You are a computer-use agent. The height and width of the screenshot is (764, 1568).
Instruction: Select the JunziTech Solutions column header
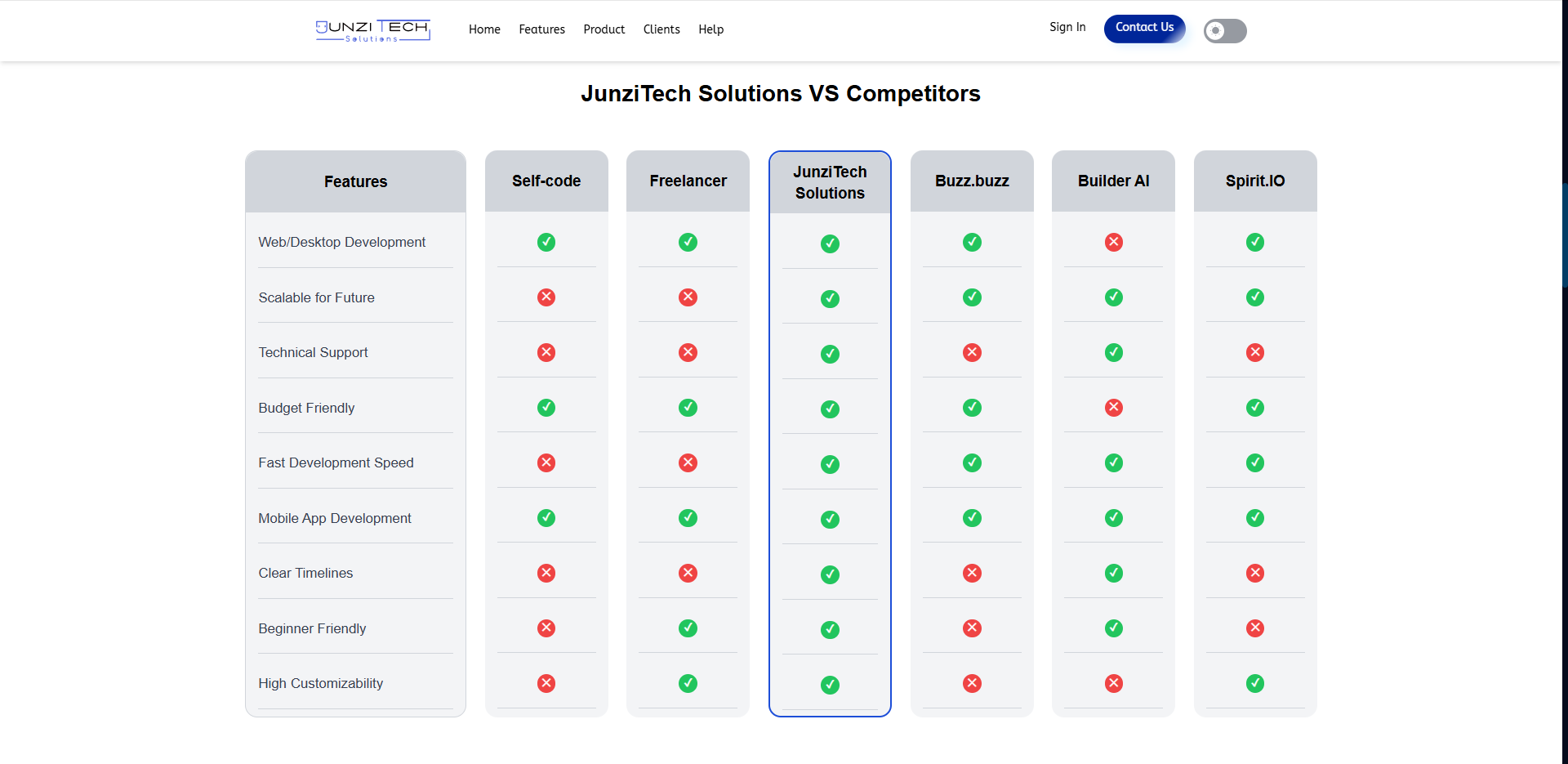coord(829,181)
